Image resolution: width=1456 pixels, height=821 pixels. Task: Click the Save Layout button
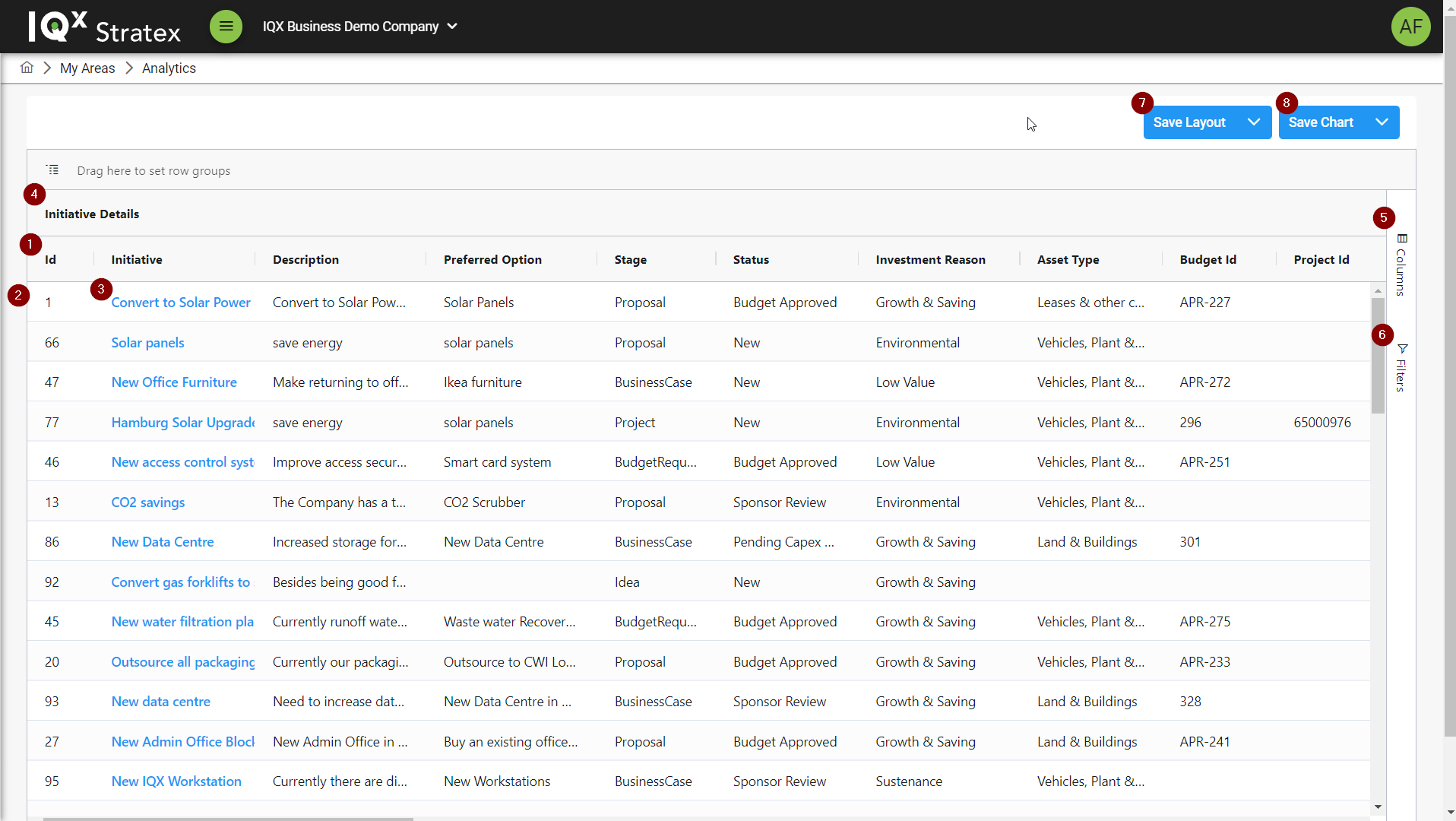(x=1189, y=122)
